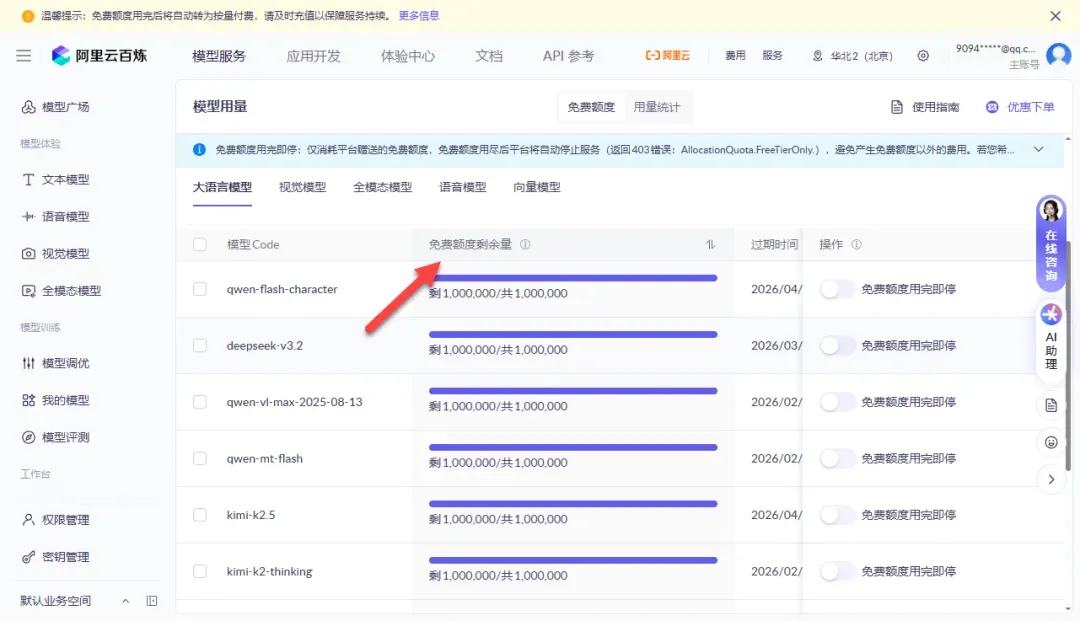This screenshot has height=621, width=1080.
Task: Check the checkbox for qwen-flash-character row
Action: [200, 289]
